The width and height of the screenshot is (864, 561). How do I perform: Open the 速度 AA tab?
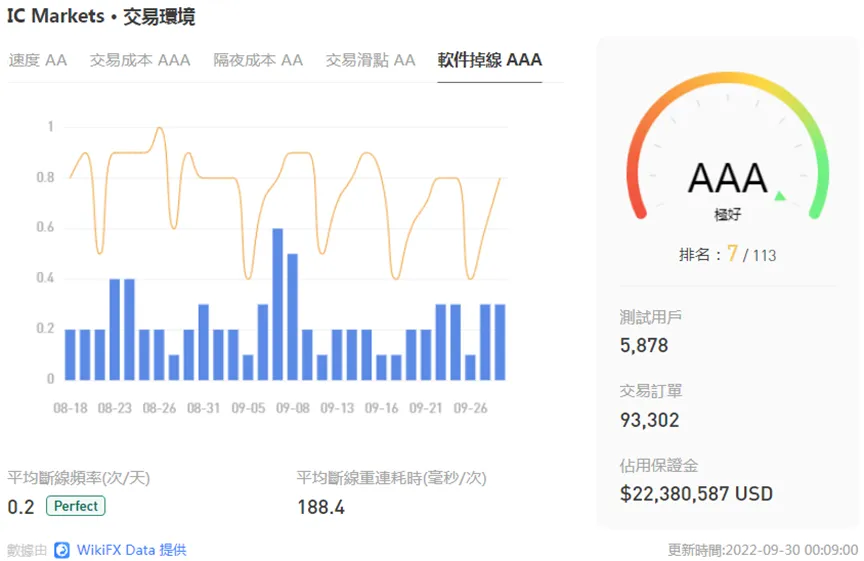pos(37,60)
